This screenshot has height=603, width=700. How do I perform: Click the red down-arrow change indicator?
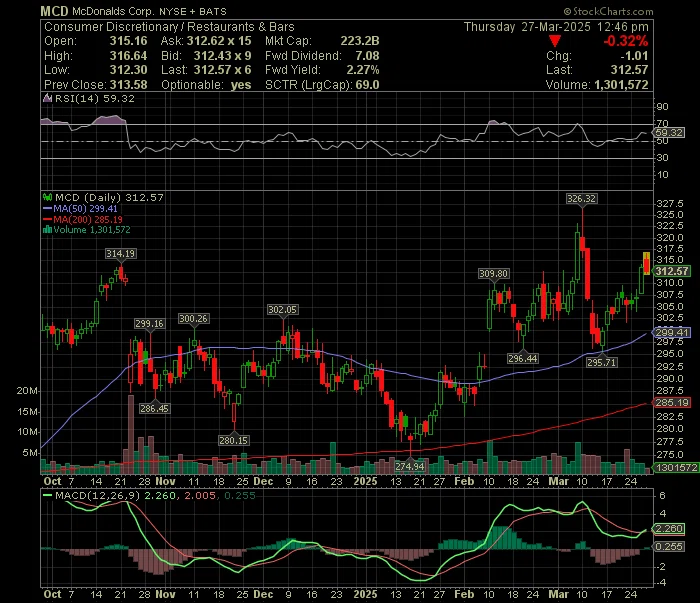pos(555,41)
